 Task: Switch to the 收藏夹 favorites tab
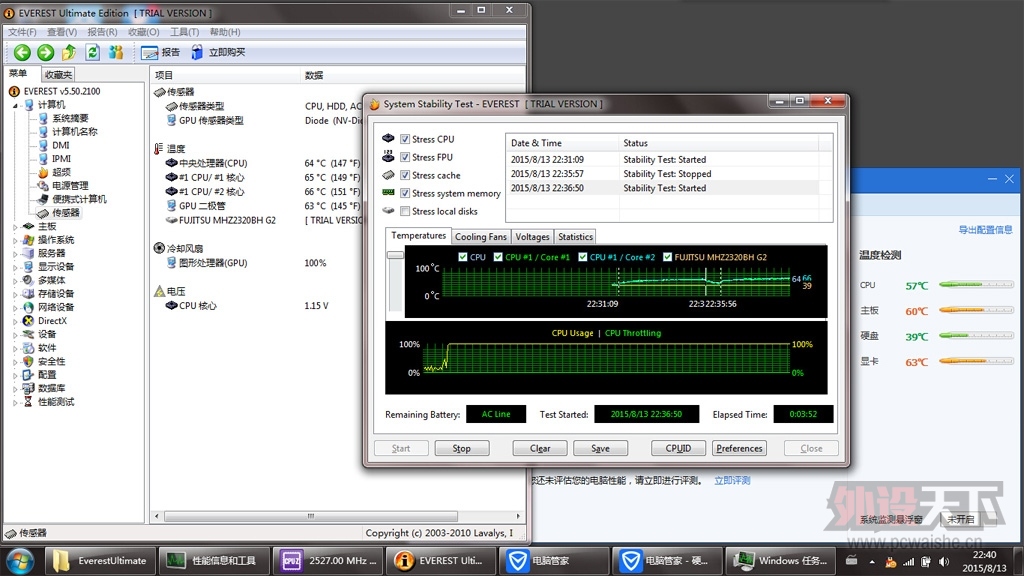pos(58,75)
